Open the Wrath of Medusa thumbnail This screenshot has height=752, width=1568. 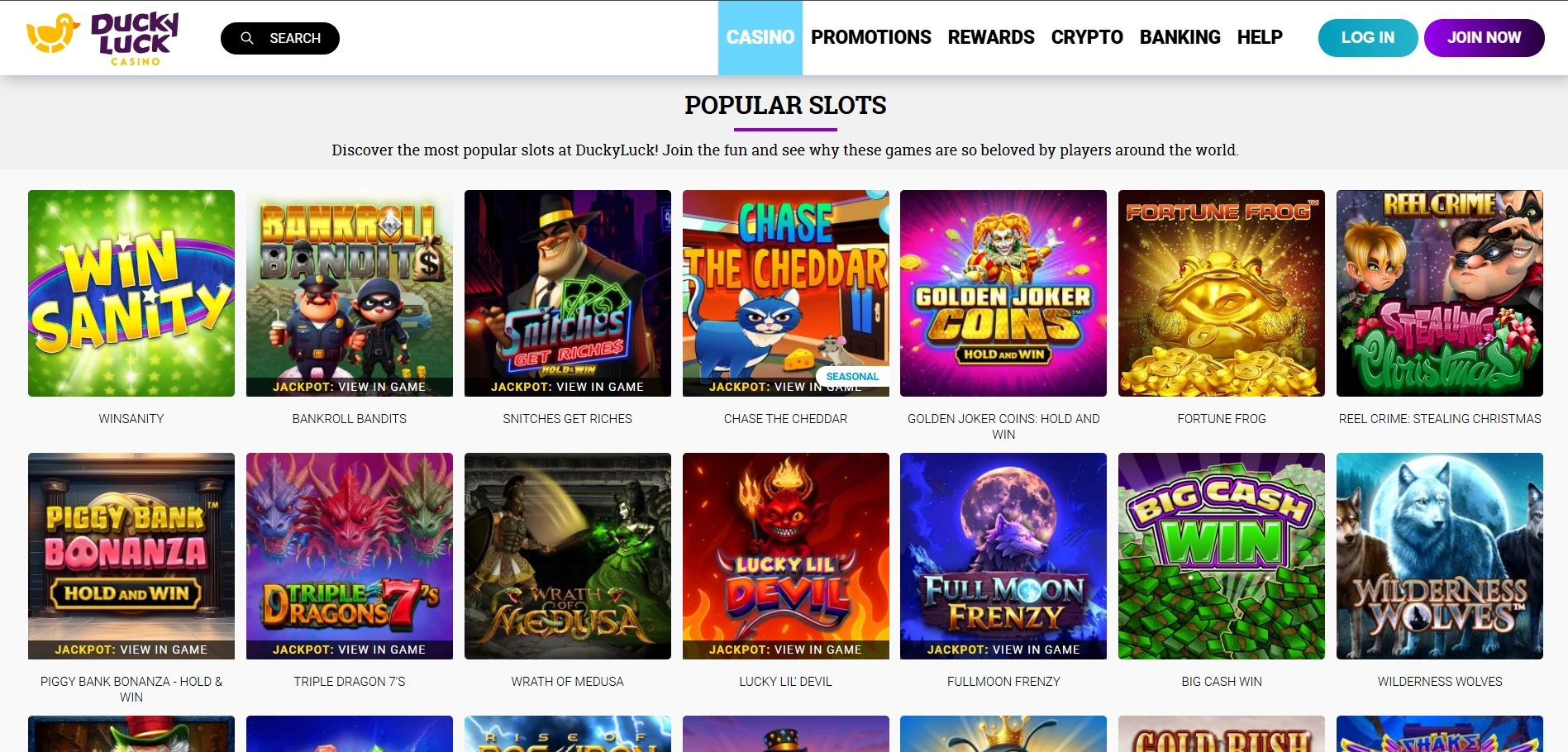coord(568,556)
